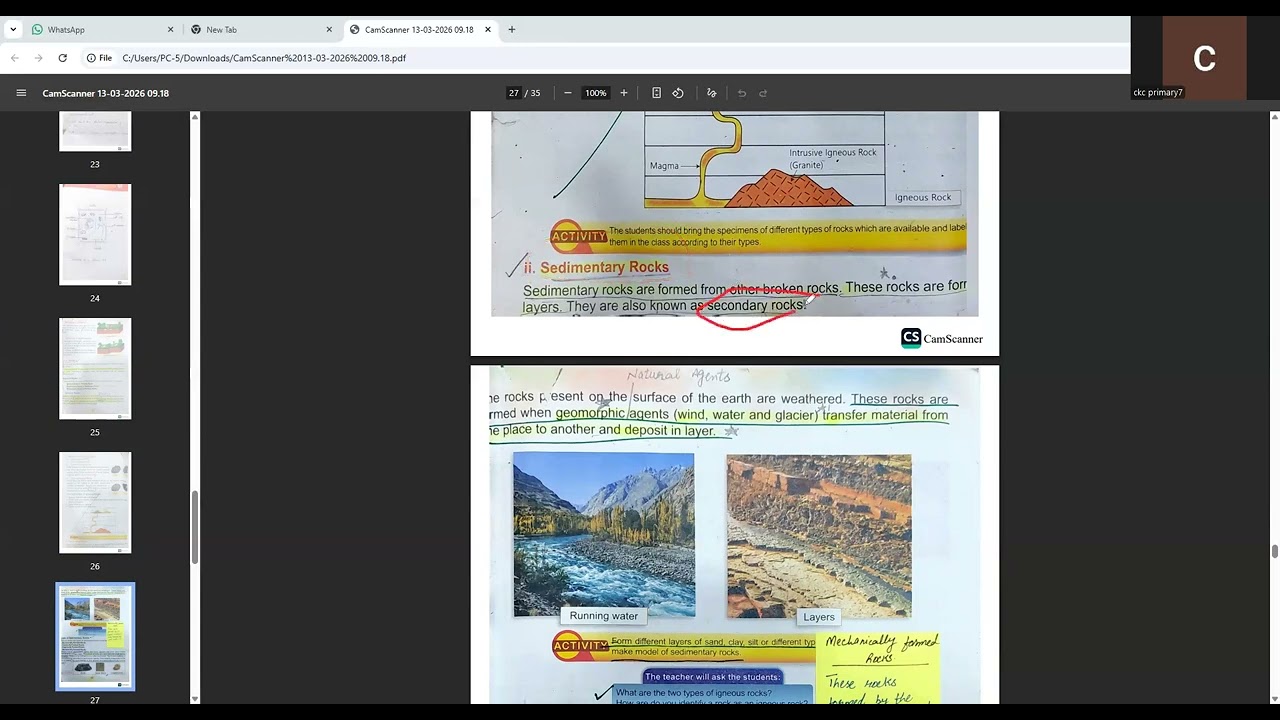Click the circled 'secondary rocks' text
This screenshot has height=720, width=1280.
coord(755,306)
